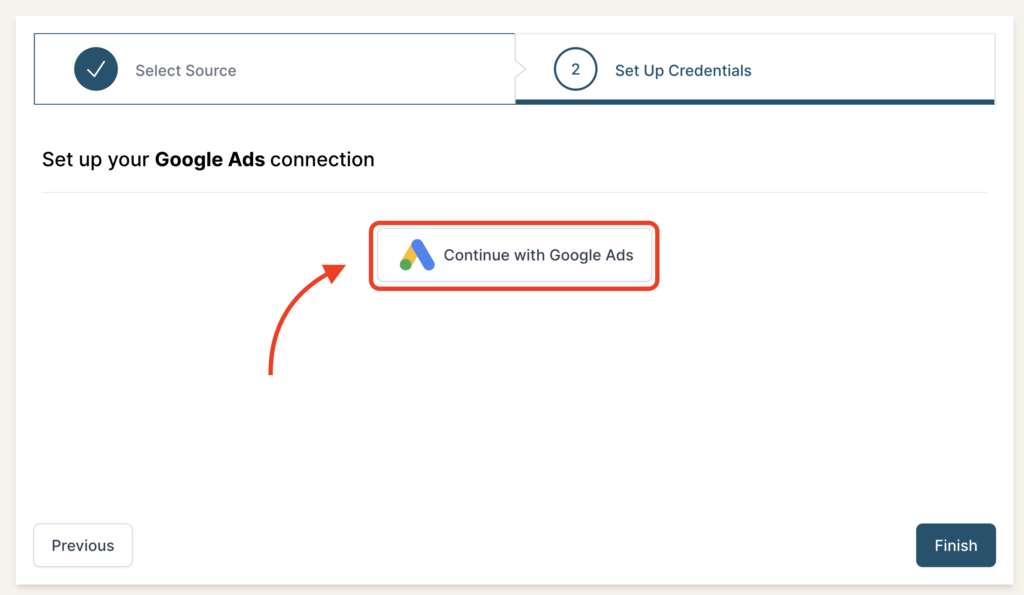Click the Set Up Credentials label text
1024x595 pixels.
(x=684, y=70)
